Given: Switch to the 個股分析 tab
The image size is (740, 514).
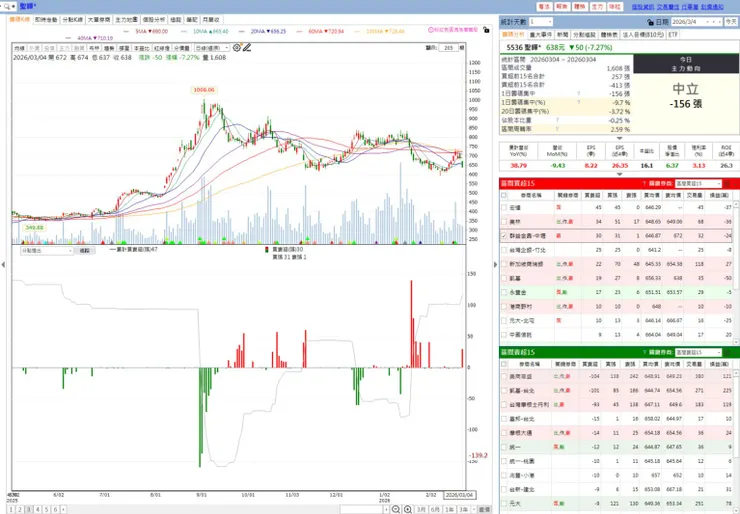Looking at the screenshot, I should tap(154, 20).
